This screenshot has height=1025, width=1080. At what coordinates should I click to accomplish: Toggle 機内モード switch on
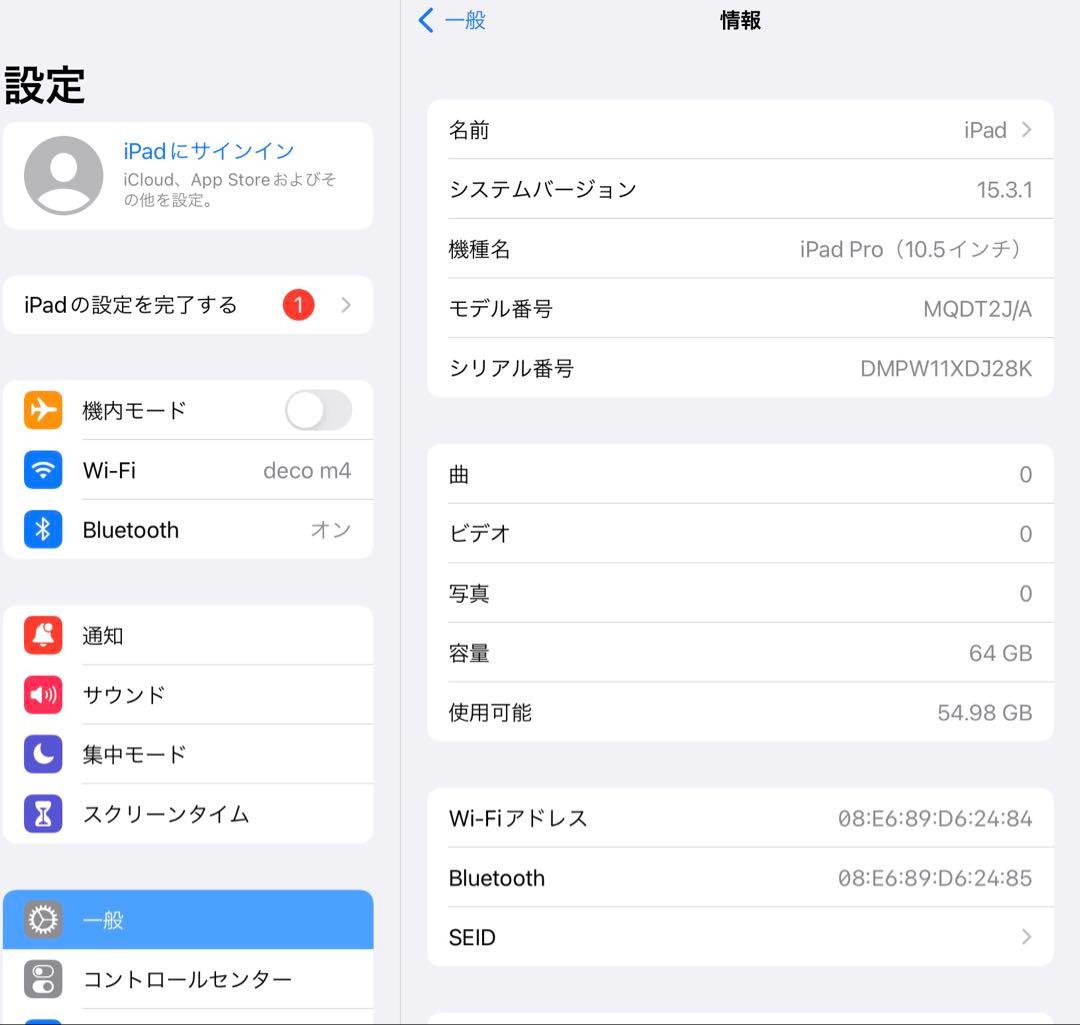pyautogui.click(x=317, y=410)
